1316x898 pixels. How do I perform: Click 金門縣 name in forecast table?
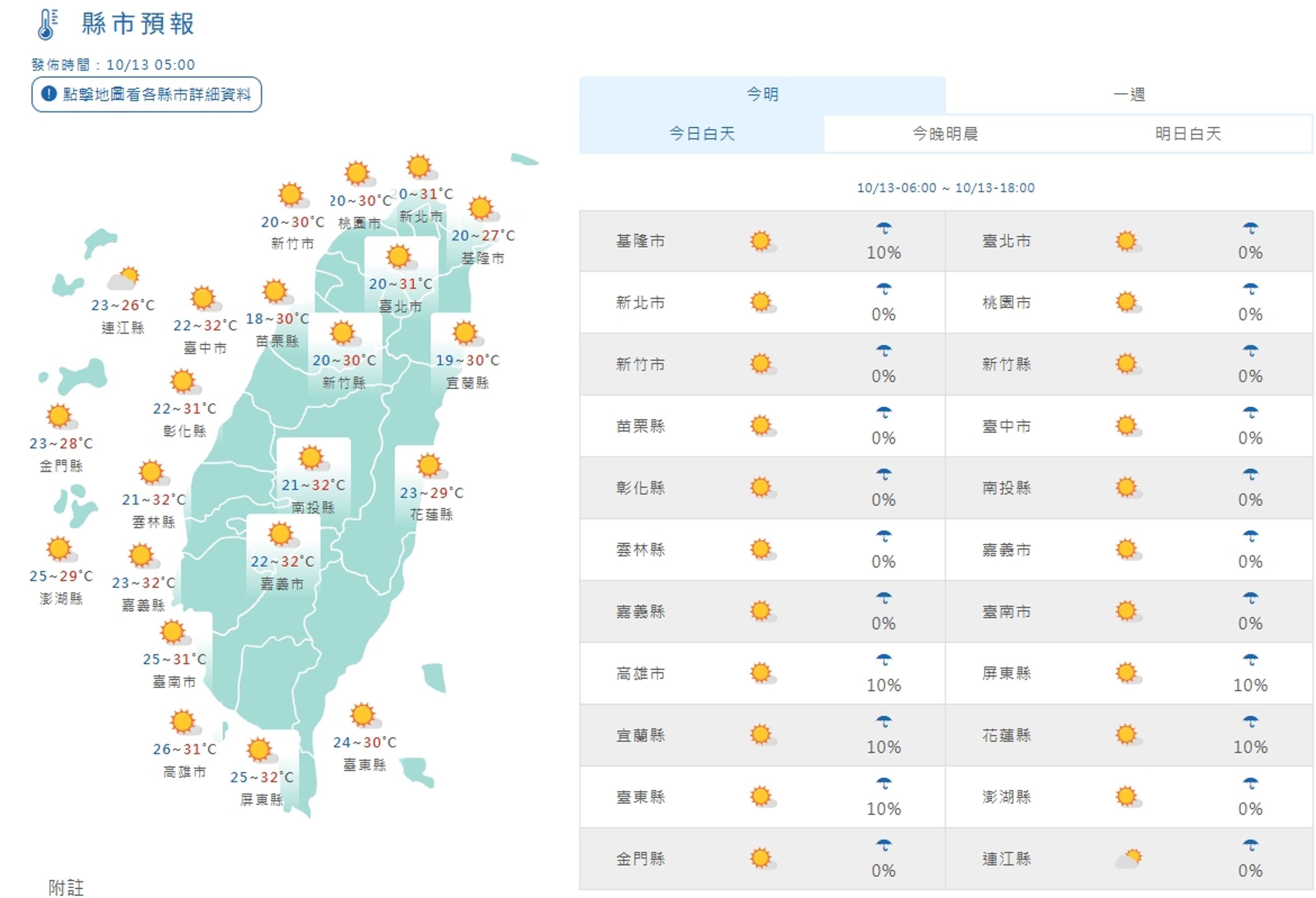(x=640, y=859)
